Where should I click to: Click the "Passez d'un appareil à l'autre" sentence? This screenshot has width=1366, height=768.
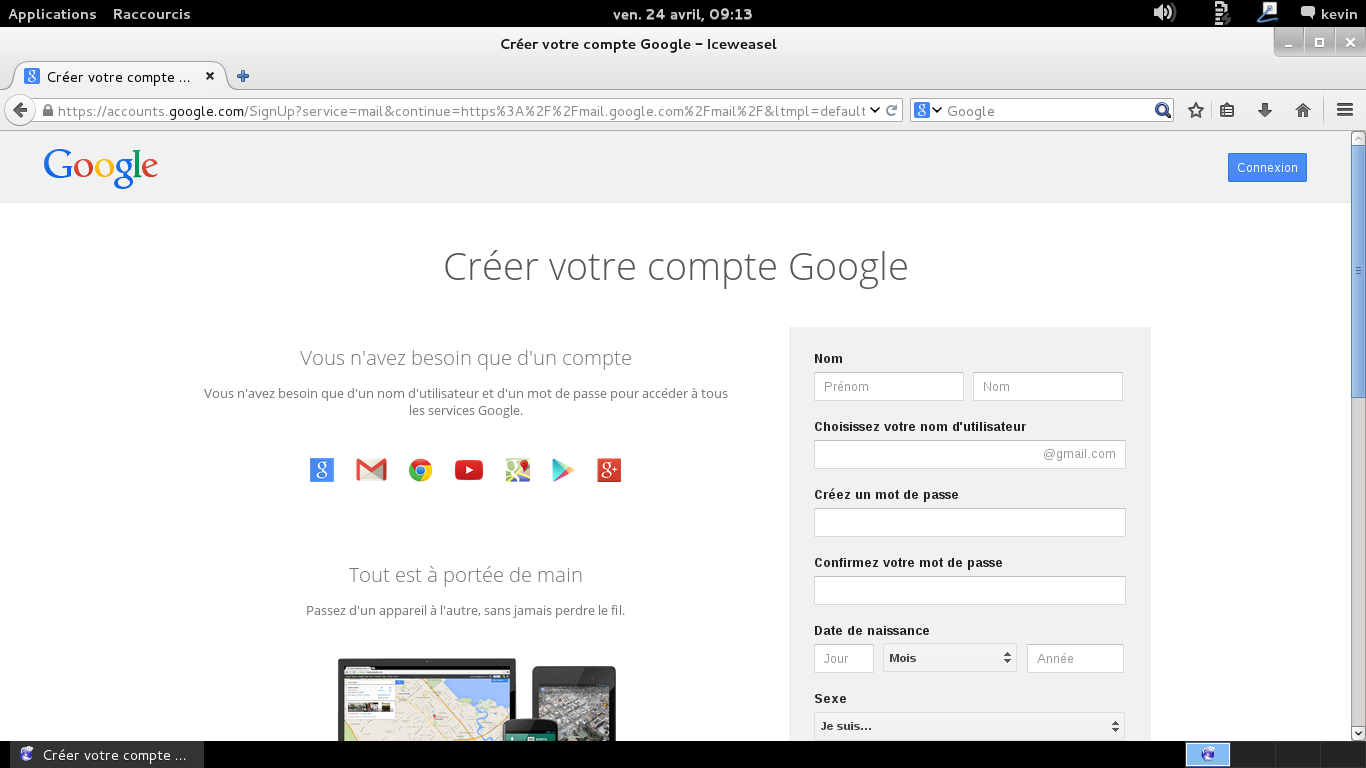click(466, 610)
